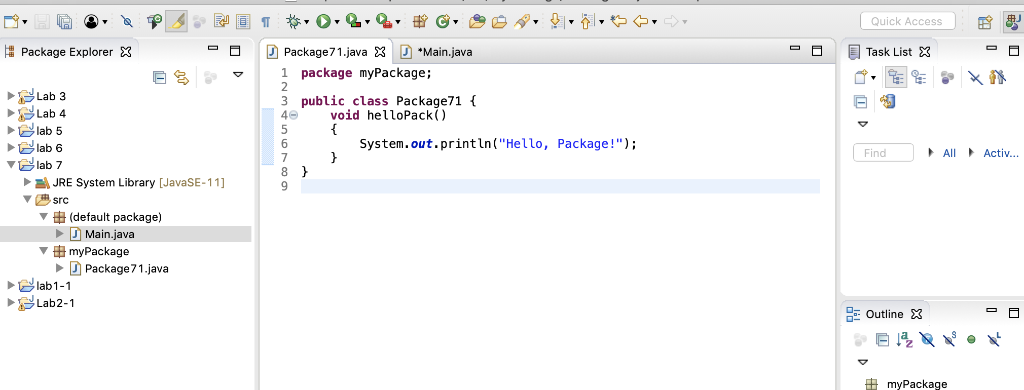
Task: Collapse the src folder
Action: 27,199
